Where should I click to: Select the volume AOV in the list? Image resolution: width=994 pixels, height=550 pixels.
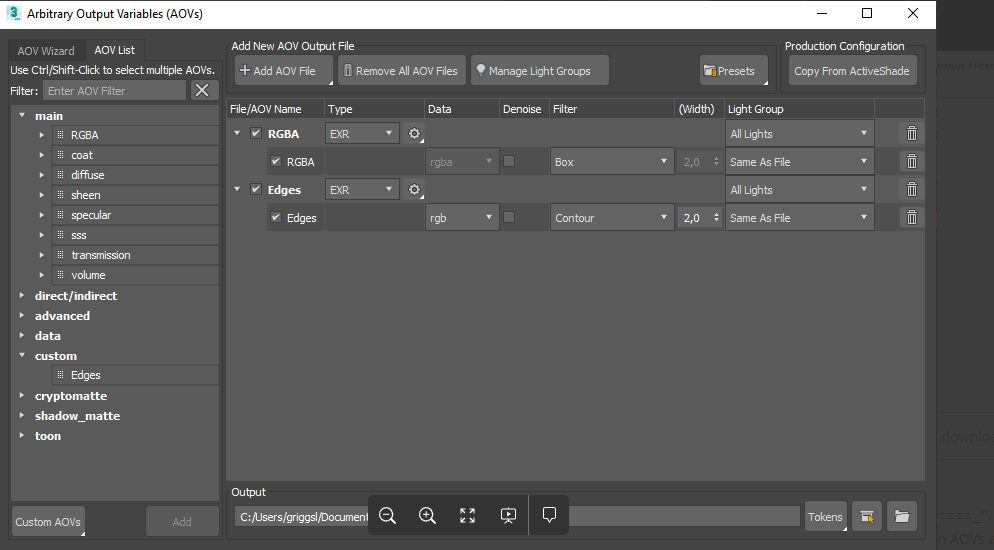[135, 275]
